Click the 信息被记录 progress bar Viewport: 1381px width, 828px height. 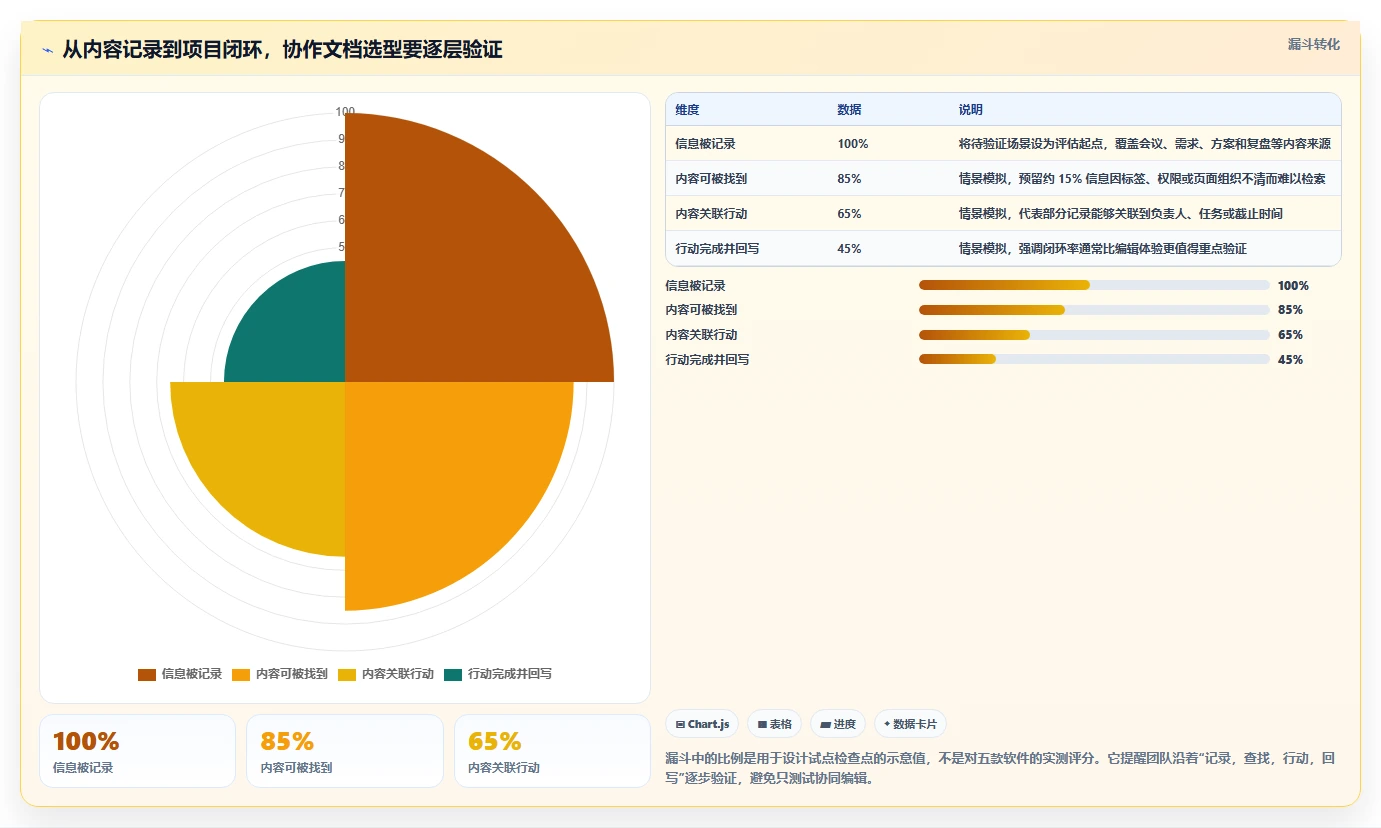coord(1094,286)
